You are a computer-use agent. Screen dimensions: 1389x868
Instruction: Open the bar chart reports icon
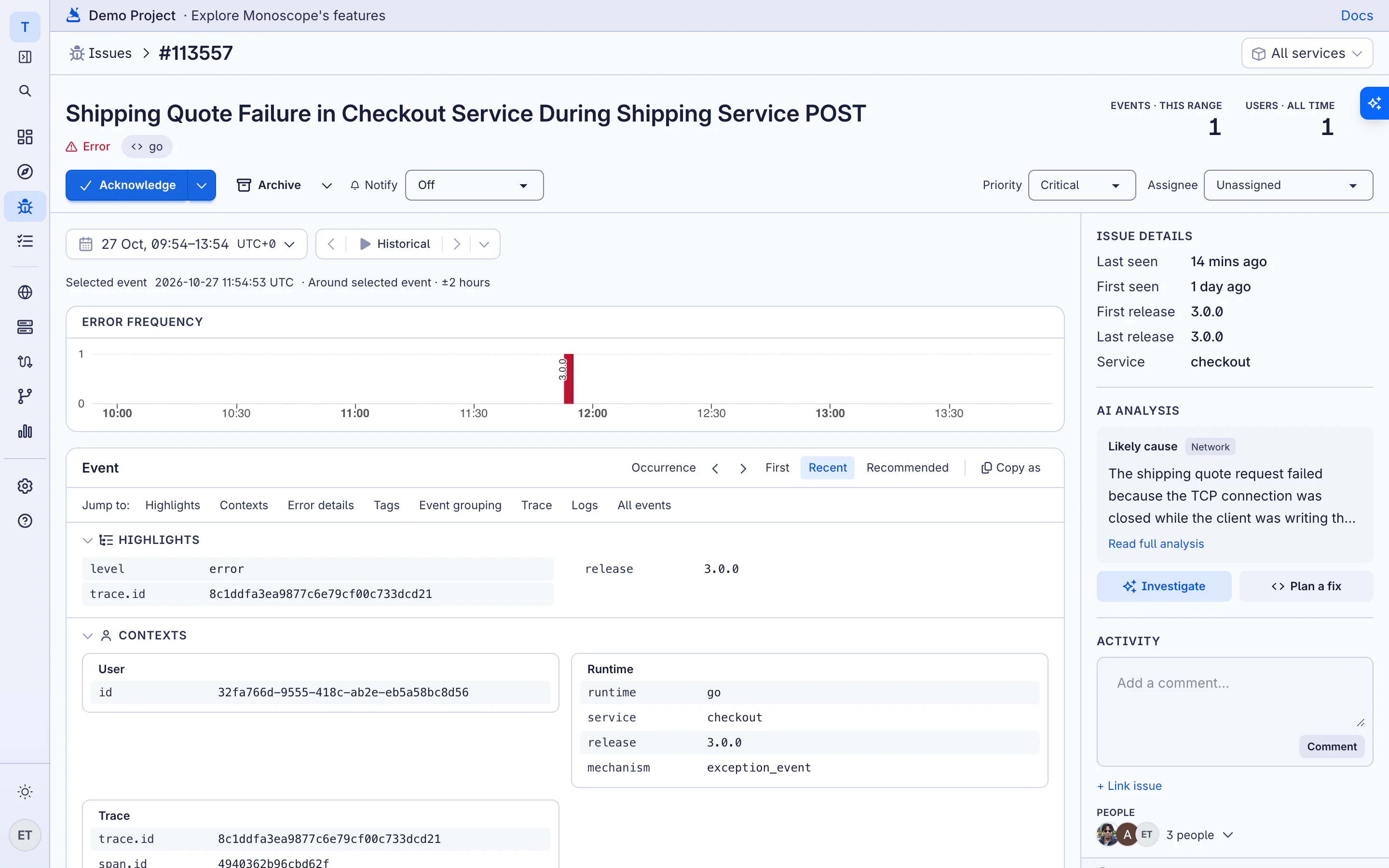click(x=25, y=431)
